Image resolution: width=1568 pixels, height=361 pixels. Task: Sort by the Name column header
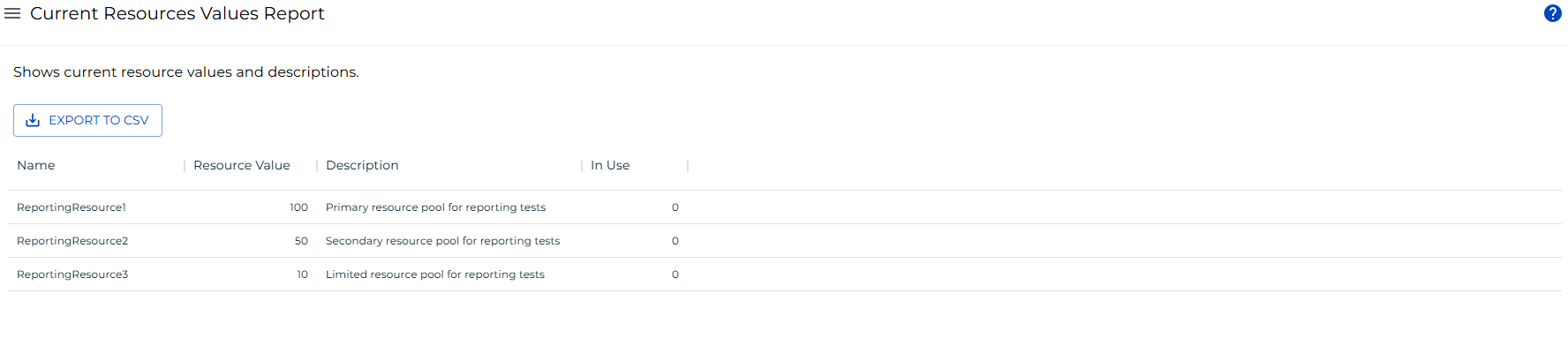[36, 166]
